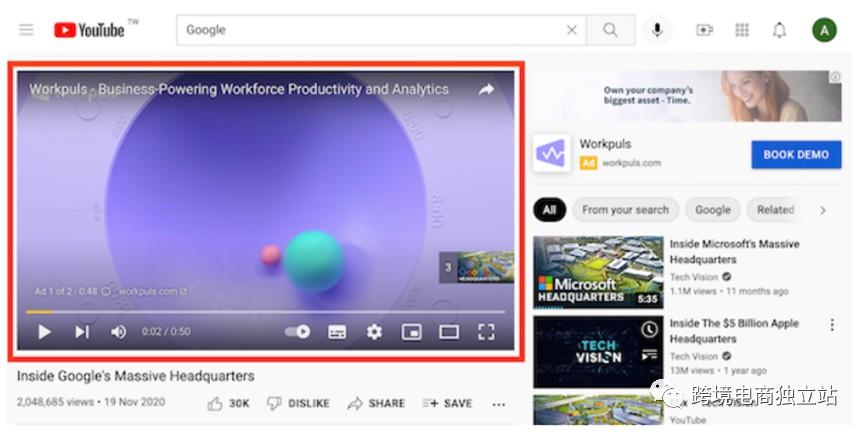Click the ad info circle icon
This screenshot has height=433, width=865.
(106, 291)
